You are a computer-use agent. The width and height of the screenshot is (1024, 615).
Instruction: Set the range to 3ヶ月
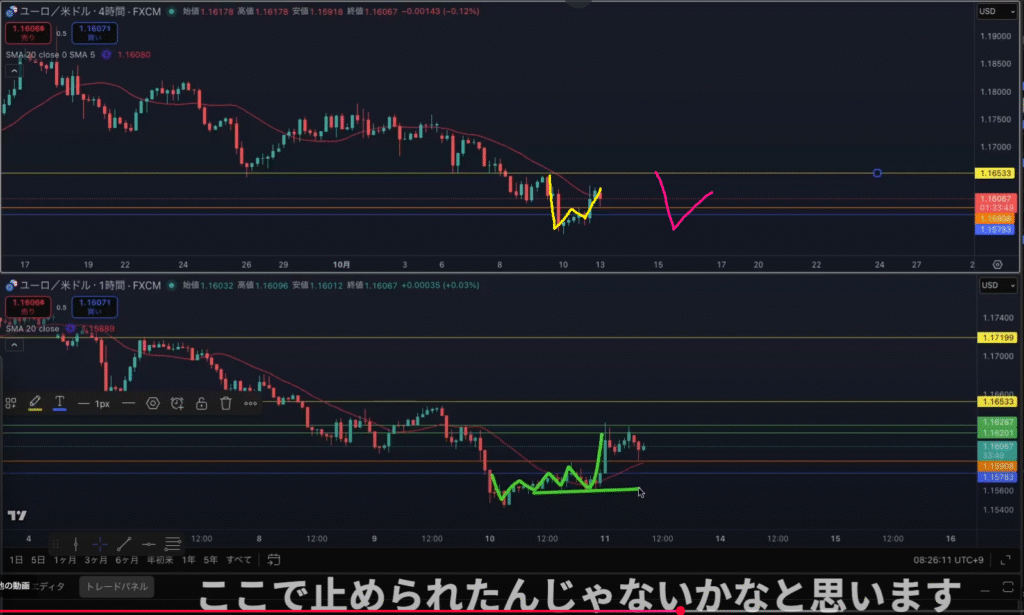click(95, 560)
